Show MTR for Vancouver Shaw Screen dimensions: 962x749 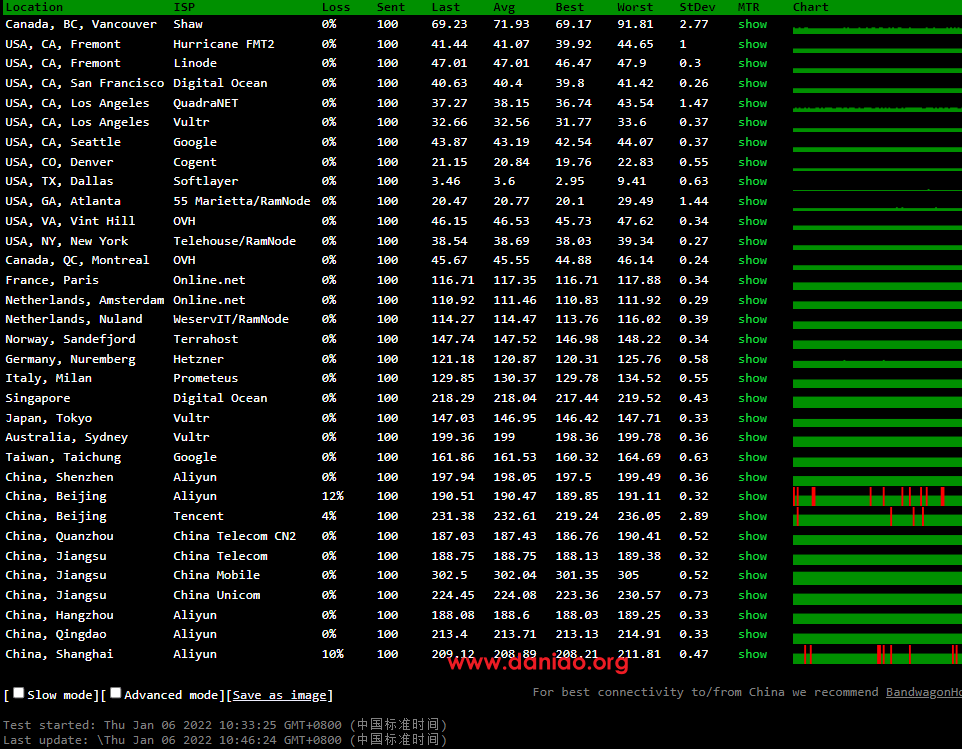pos(752,25)
